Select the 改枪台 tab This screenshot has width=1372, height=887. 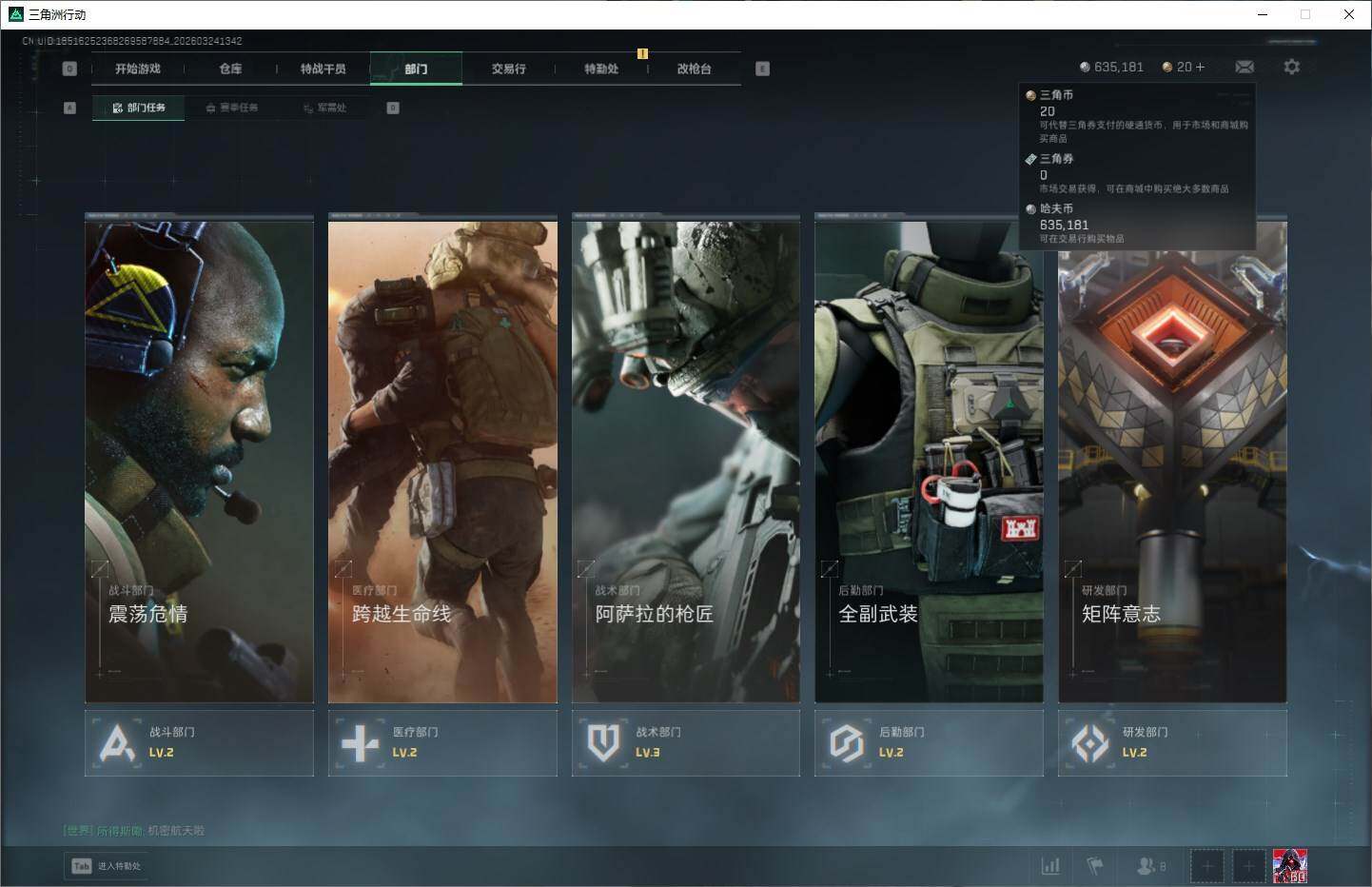click(x=694, y=69)
